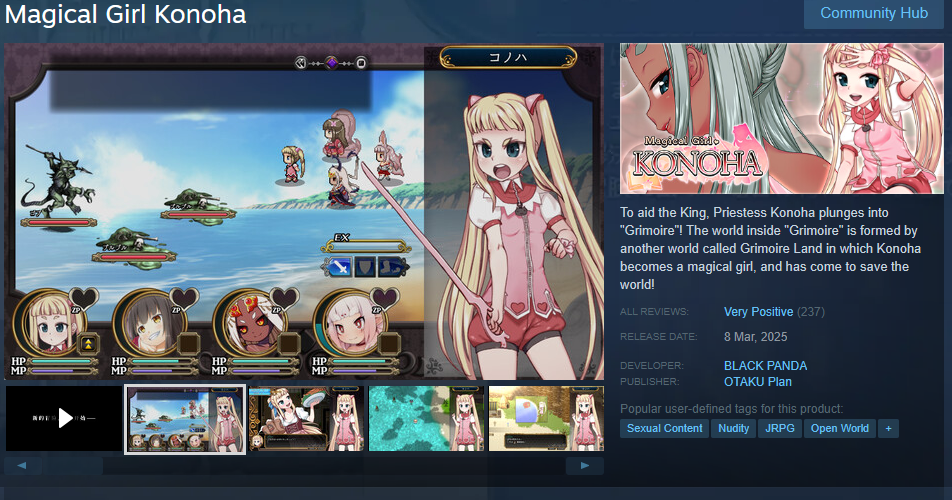This screenshot has height=500, width=952.
Task: Click the right scroll arrow under thumbnails
Action: (585, 465)
